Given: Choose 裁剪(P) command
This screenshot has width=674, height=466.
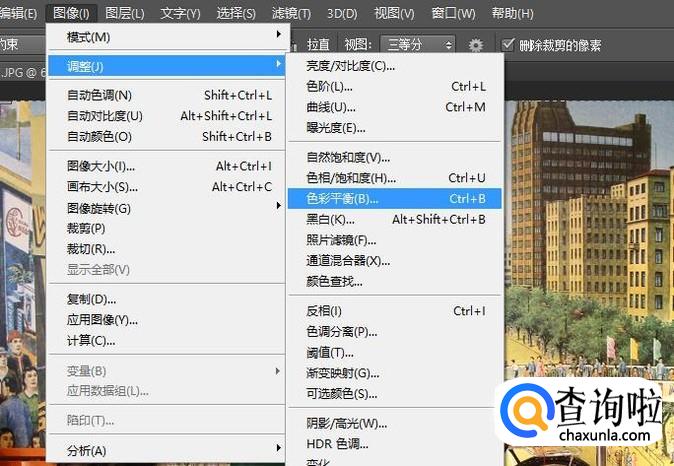Looking at the screenshot, I should point(166,228).
